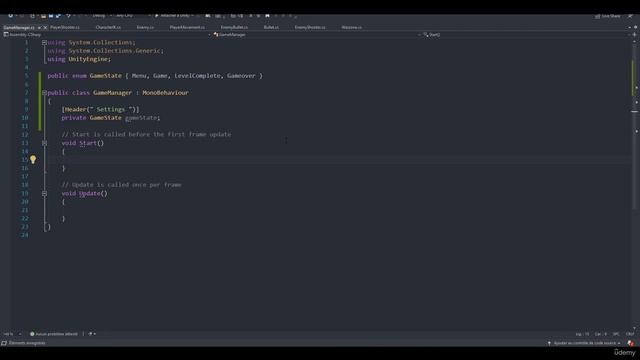Screen dimensions: 640x360
Task: Click the CRLF line ending indicator
Action: pos(630,334)
